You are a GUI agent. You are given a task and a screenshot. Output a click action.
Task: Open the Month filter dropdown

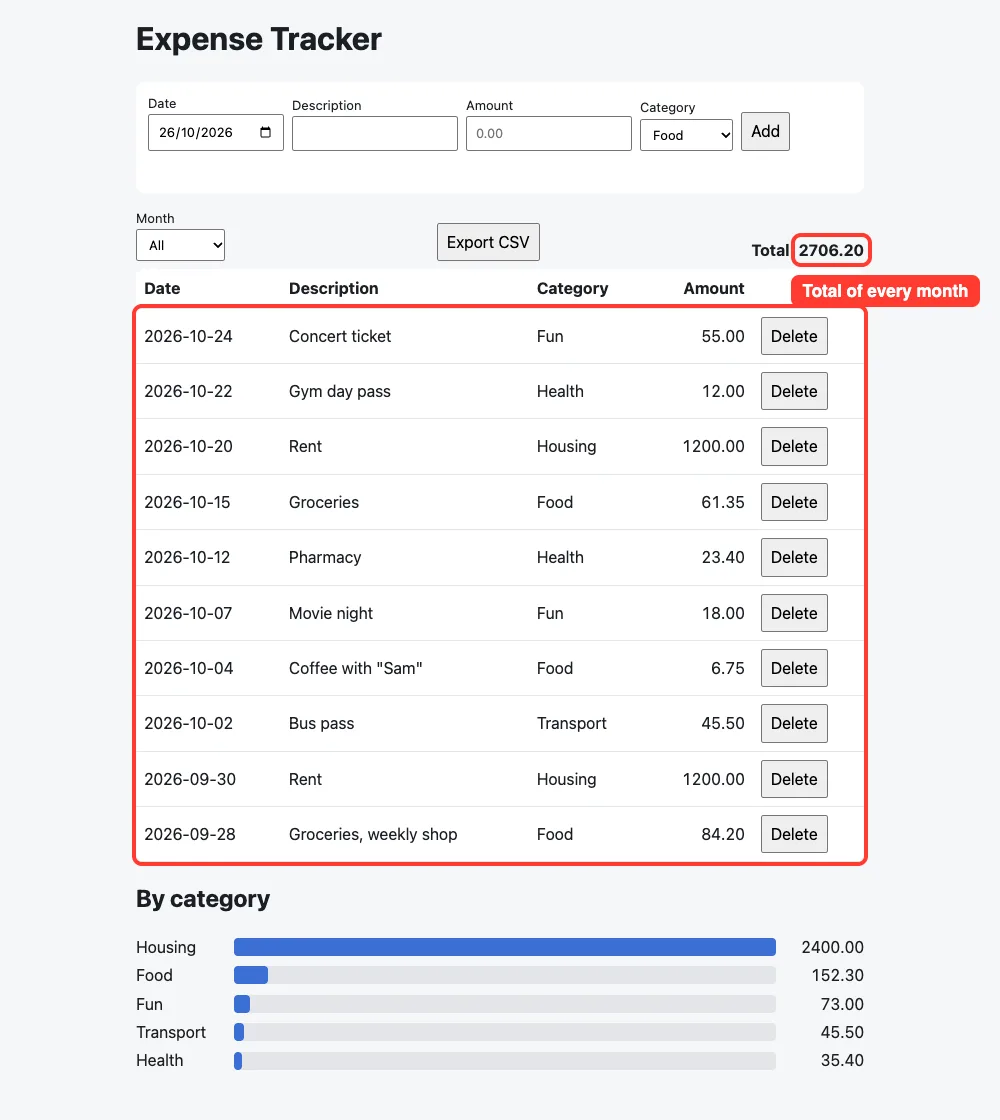pyautogui.click(x=181, y=245)
